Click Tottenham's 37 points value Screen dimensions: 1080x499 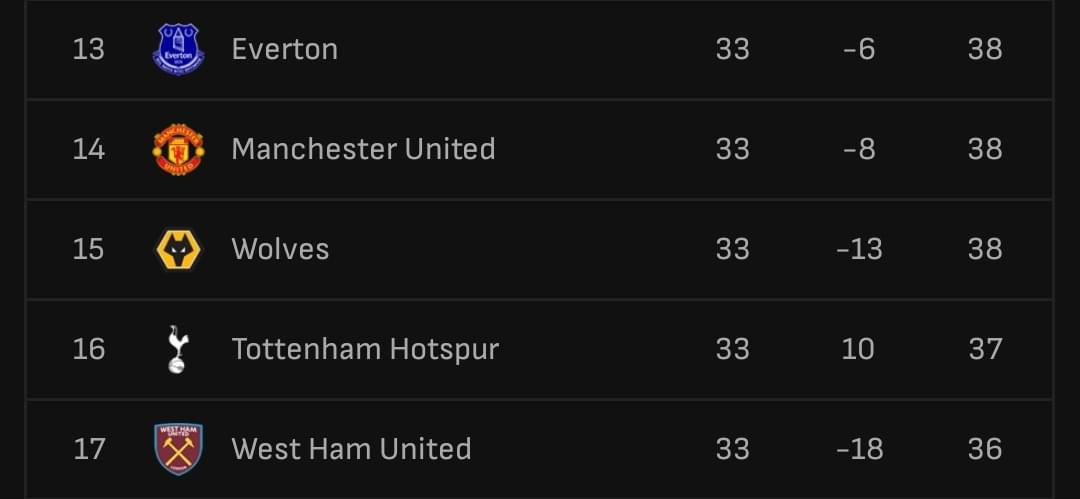[x=985, y=349]
